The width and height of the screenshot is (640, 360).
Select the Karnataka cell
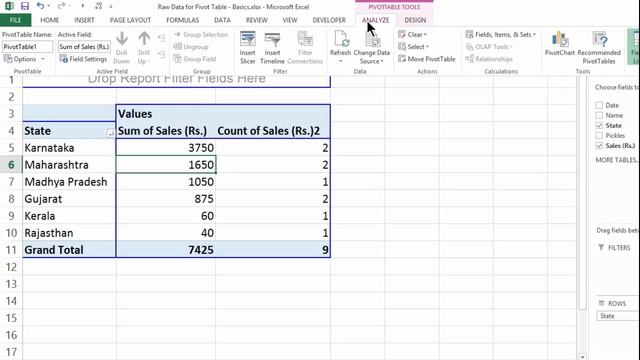69,148
